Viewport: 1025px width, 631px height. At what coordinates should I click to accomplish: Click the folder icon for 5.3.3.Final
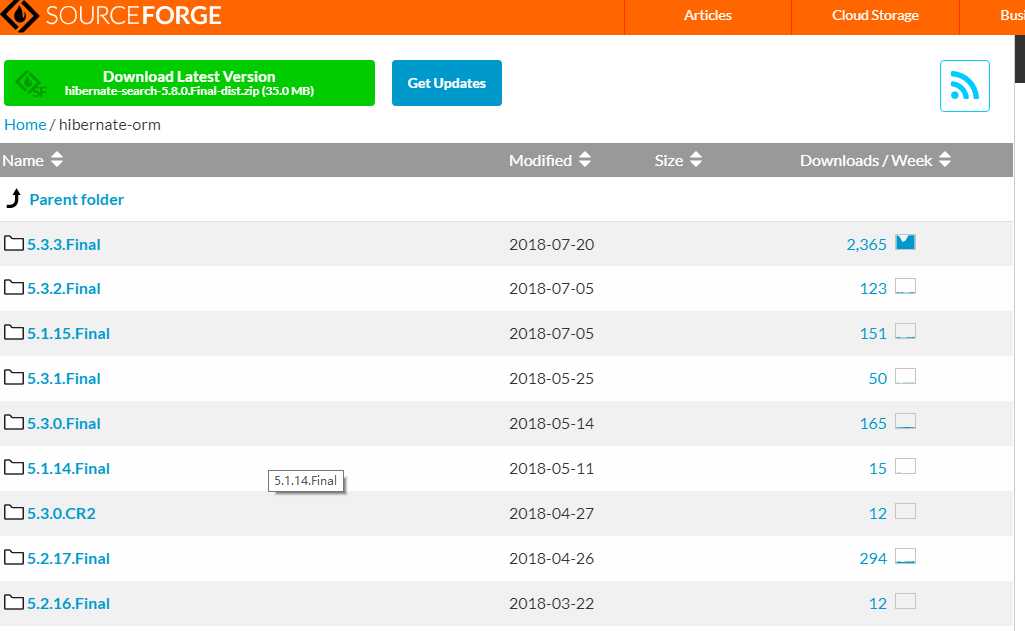click(x=14, y=244)
